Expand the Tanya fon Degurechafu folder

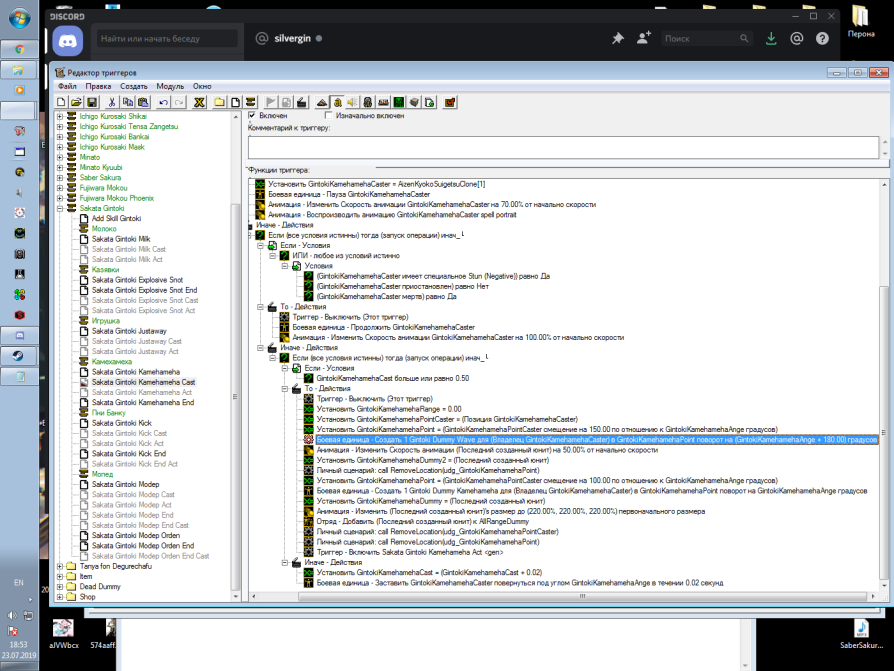(x=60, y=566)
